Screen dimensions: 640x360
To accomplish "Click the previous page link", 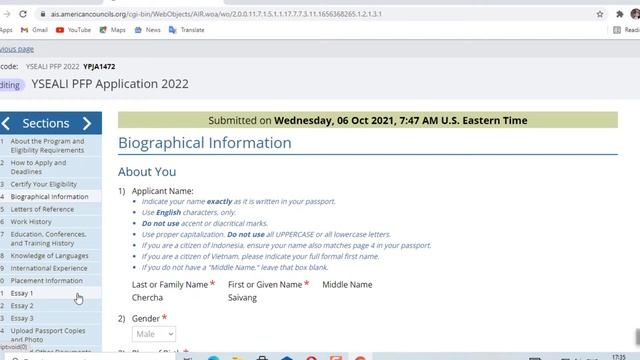I will (x=17, y=49).
